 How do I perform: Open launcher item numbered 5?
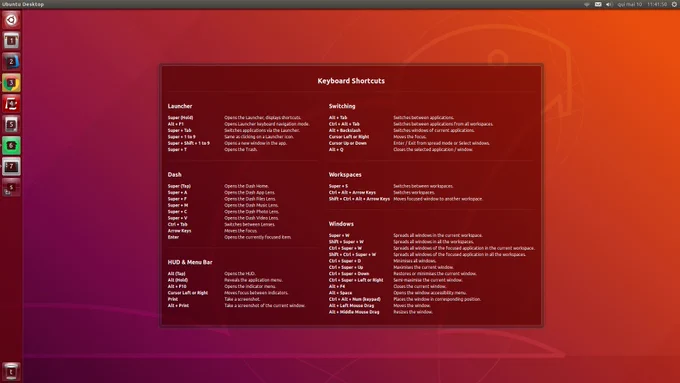(x=11, y=124)
